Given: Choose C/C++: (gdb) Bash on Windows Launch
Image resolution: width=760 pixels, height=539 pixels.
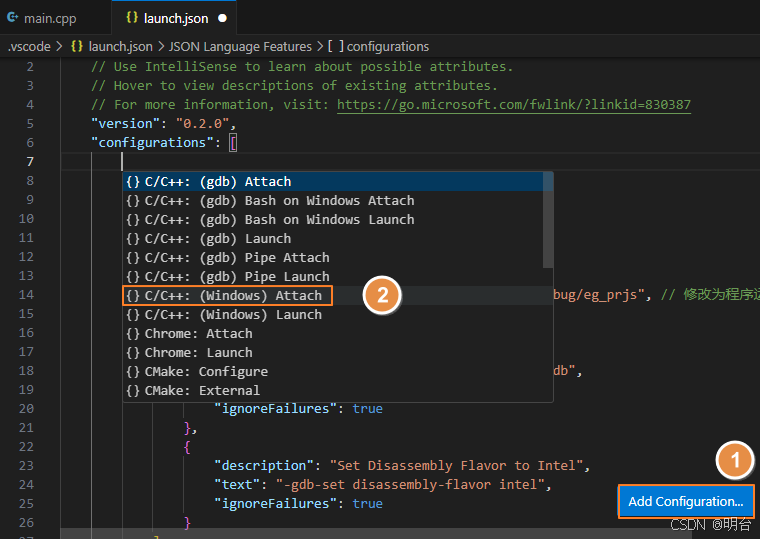Looking at the screenshot, I should click(333, 220).
